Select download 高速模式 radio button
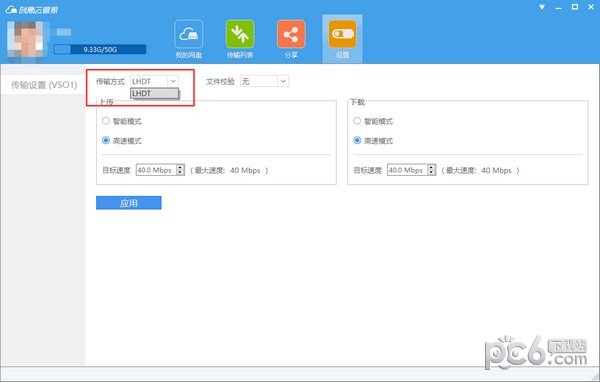 (357, 140)
